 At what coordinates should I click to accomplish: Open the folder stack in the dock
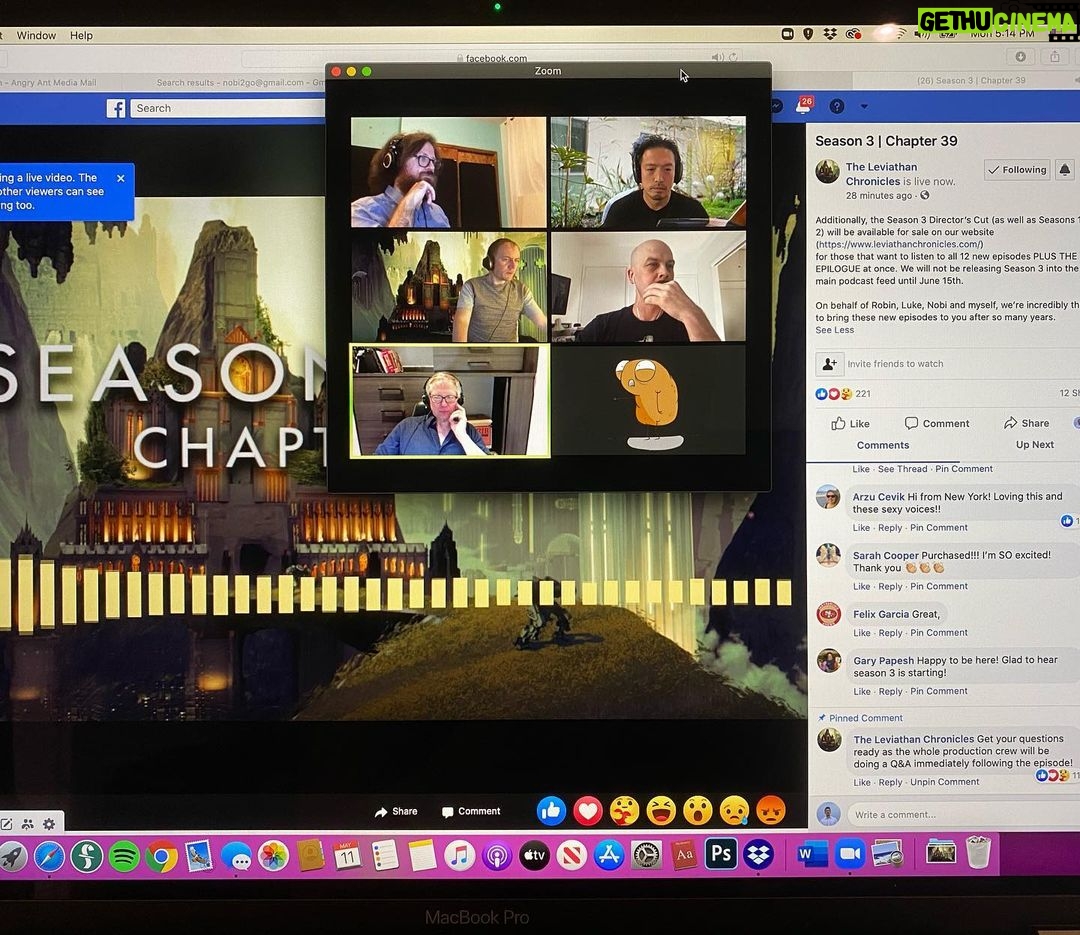[941, 853]
